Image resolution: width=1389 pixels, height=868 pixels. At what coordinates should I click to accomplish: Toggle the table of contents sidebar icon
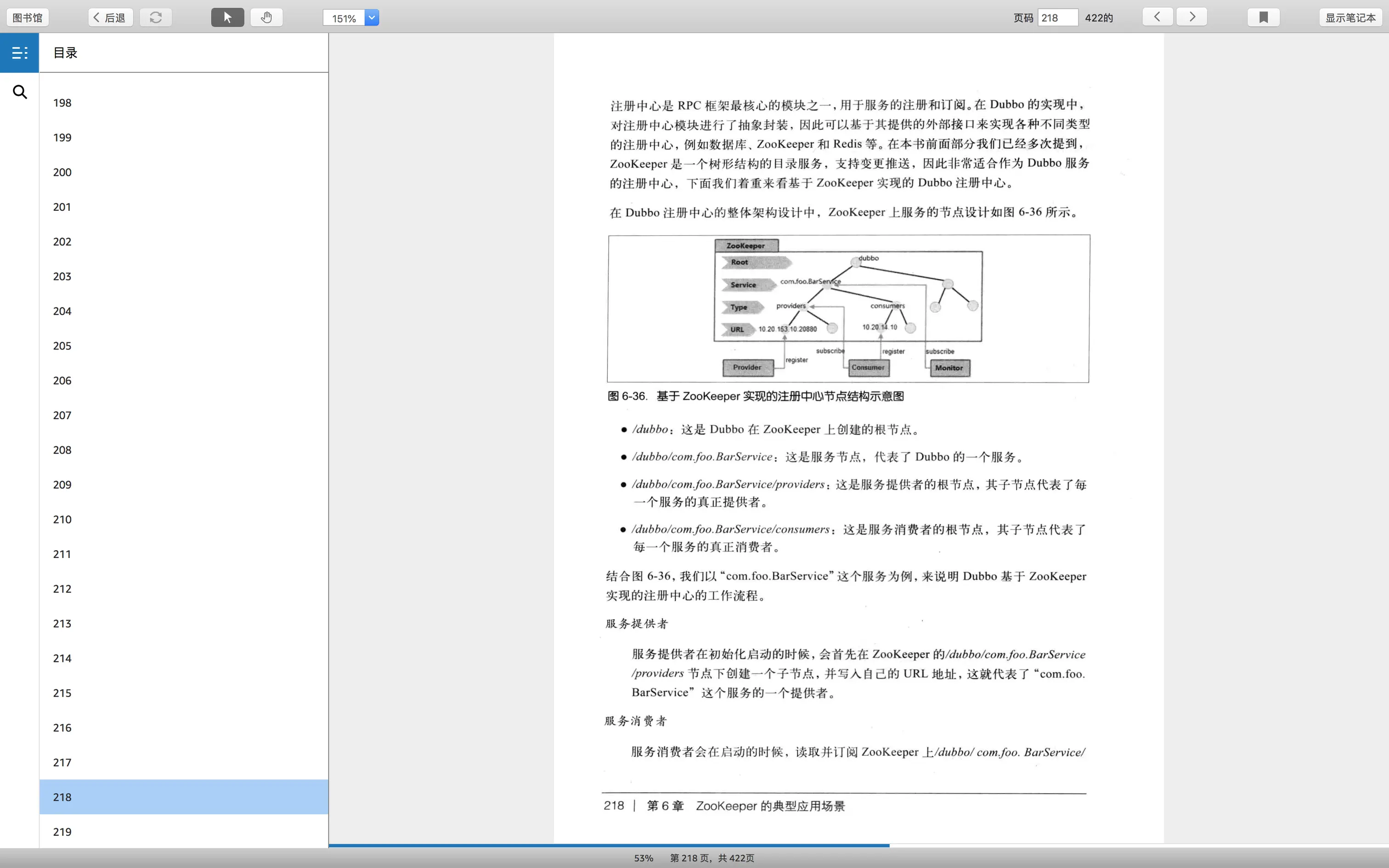pos(19,53)
